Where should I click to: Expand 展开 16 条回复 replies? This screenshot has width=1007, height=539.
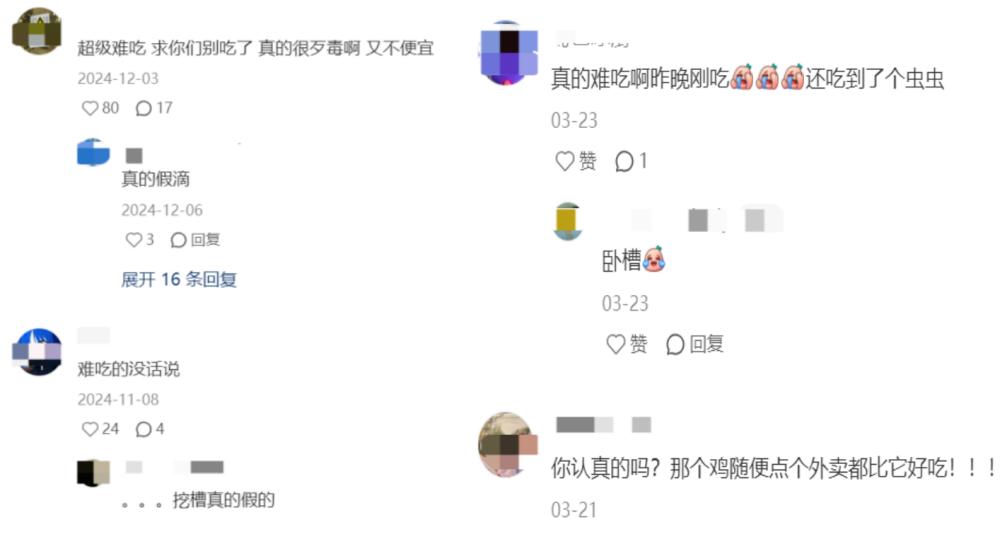click(x=179, y=279)
